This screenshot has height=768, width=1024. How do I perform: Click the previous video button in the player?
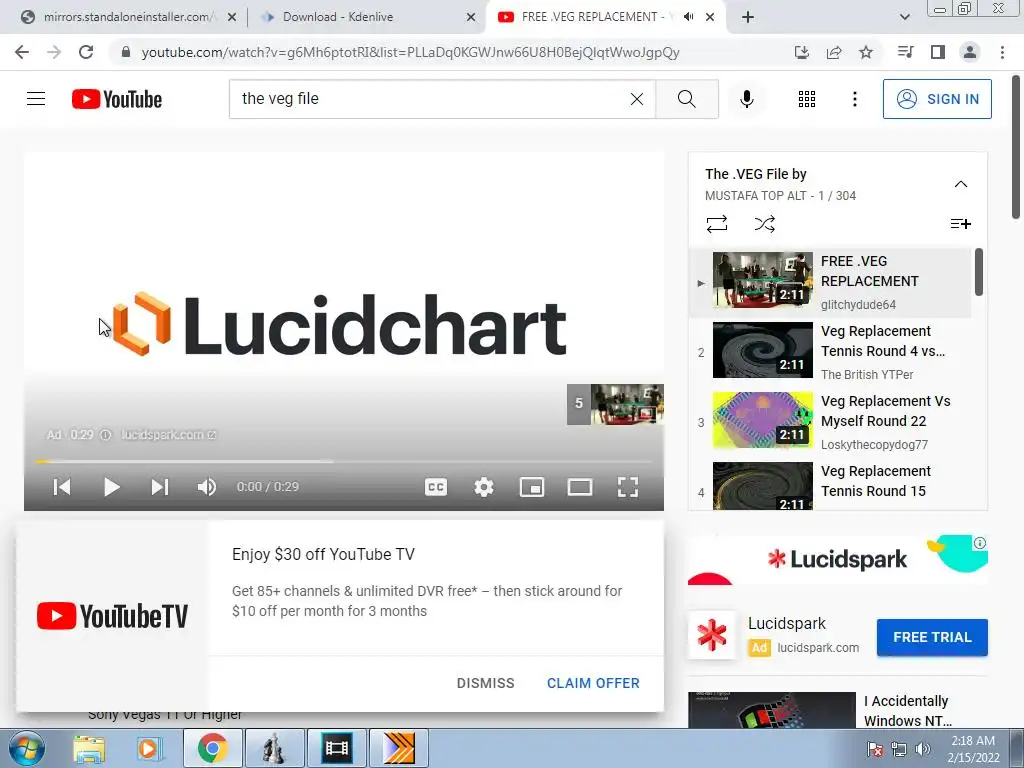62,487
